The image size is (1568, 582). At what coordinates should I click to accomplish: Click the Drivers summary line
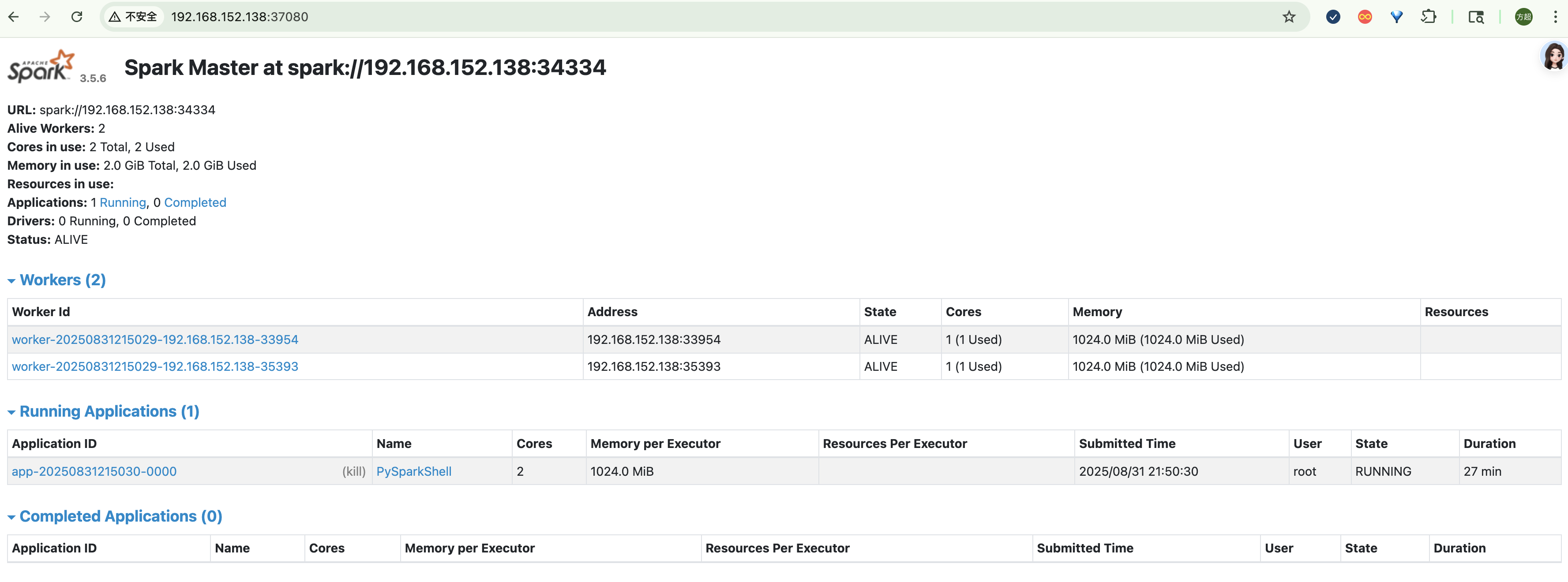(101, 221)
